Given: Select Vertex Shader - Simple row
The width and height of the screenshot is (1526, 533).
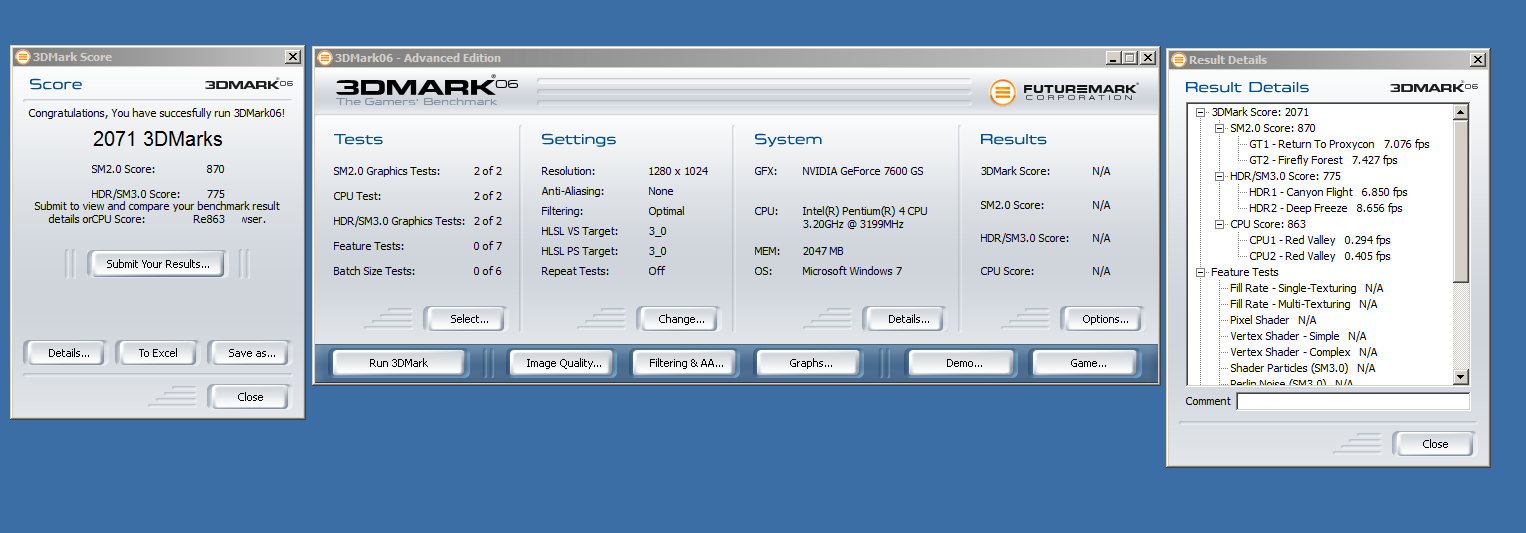Looking at the screenshot, I should coord(1298,336).
